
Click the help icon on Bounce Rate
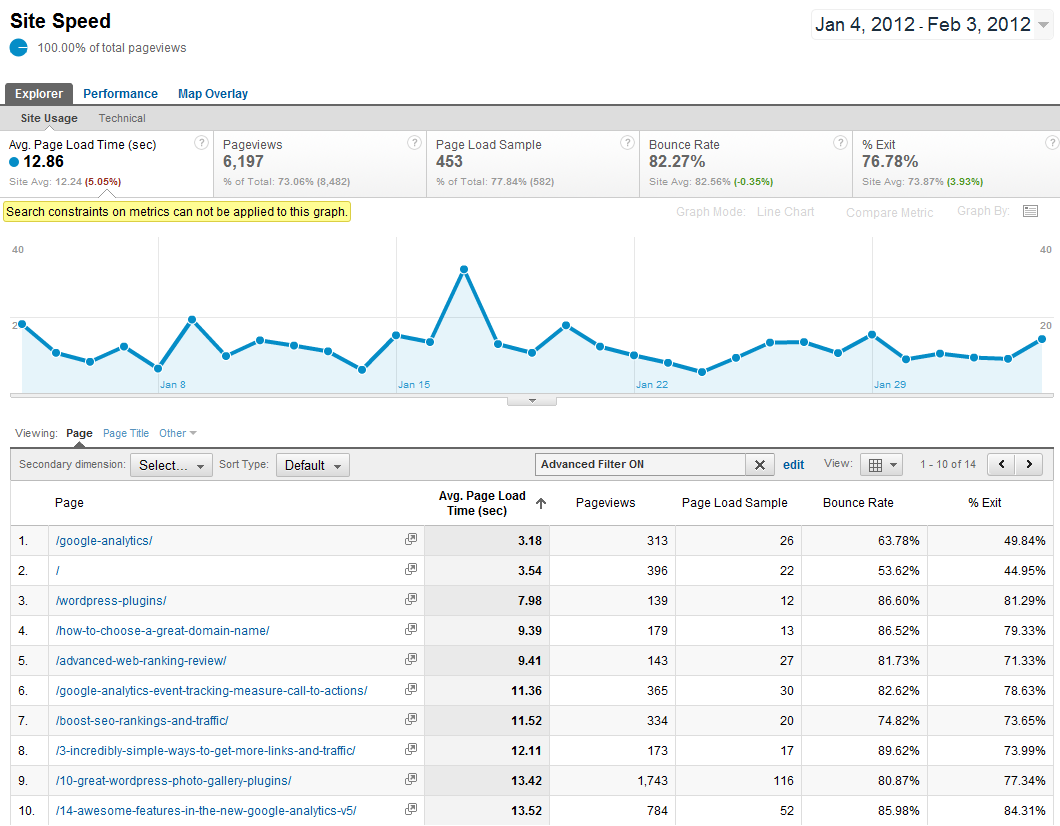(x=840, y=142)
